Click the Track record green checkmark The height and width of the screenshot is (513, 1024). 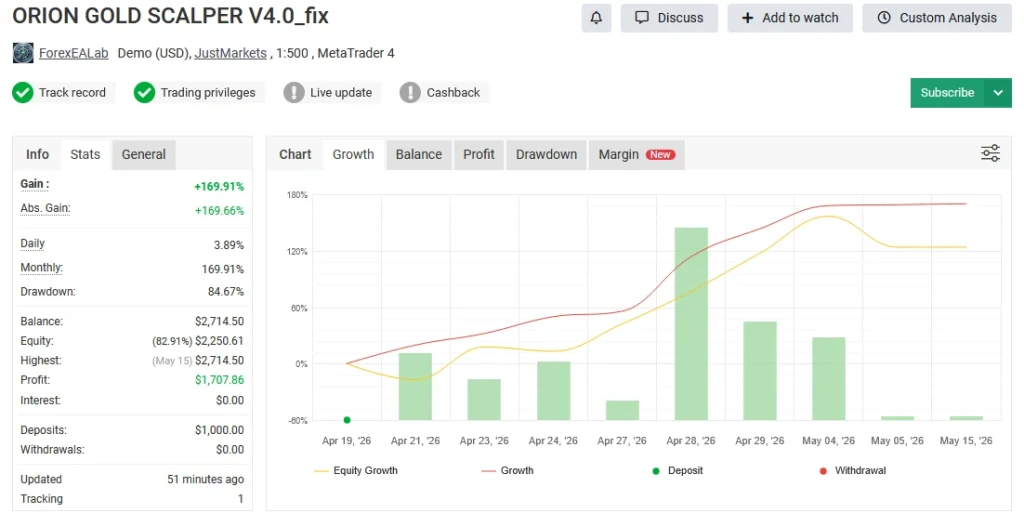[x=23, y=93]
